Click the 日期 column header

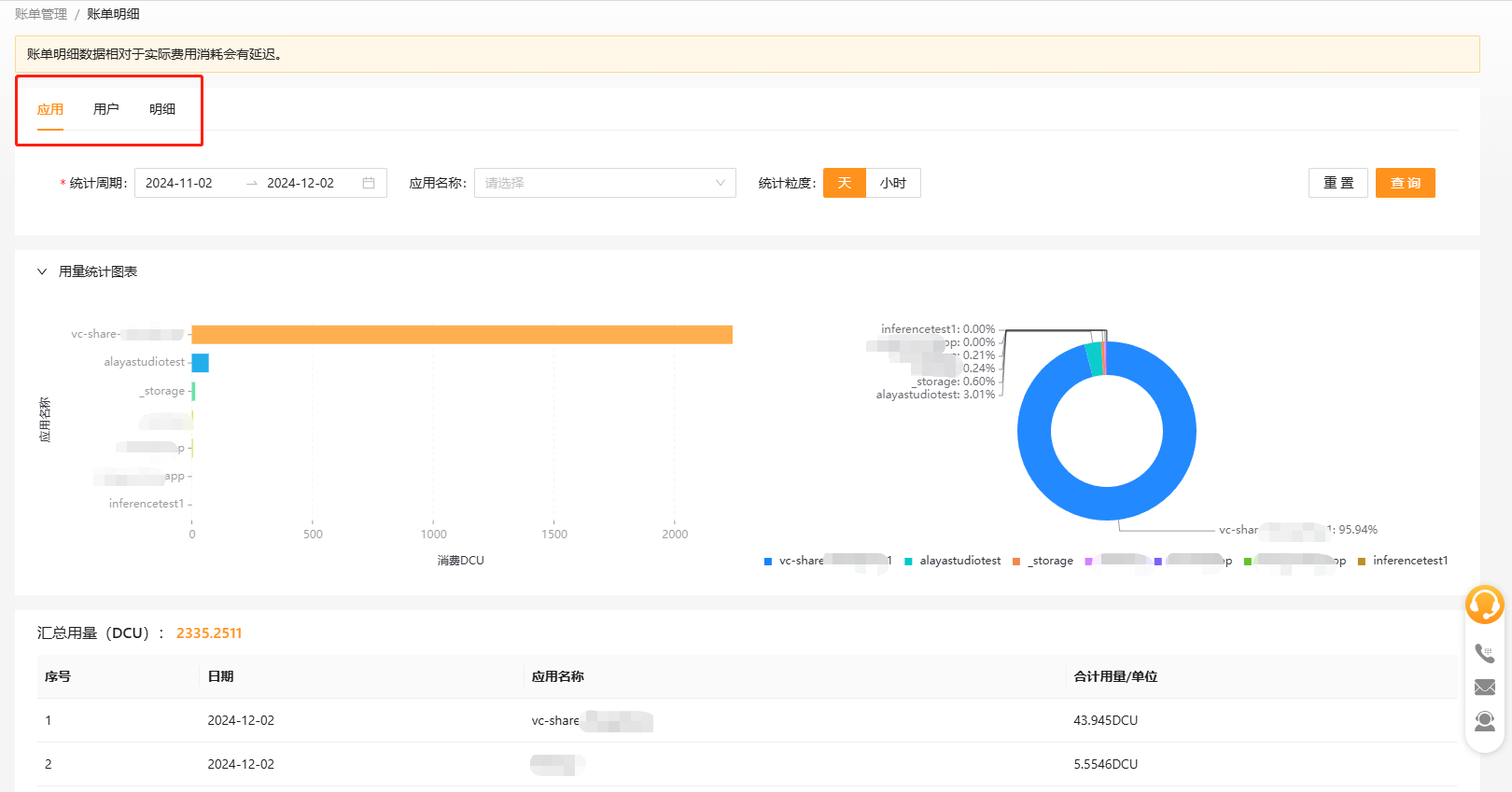pos(220,676)
